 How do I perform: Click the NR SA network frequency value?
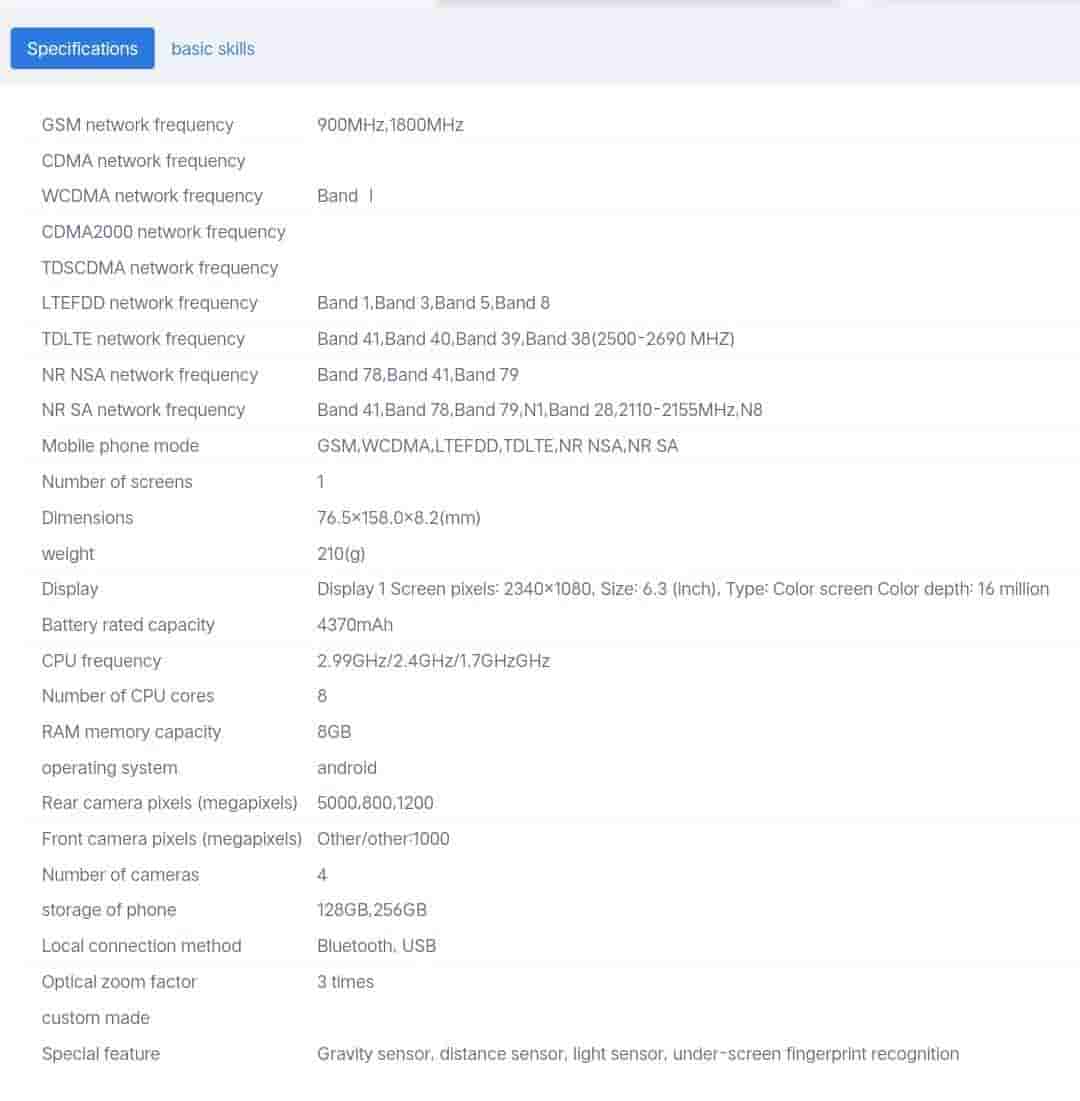539,410
